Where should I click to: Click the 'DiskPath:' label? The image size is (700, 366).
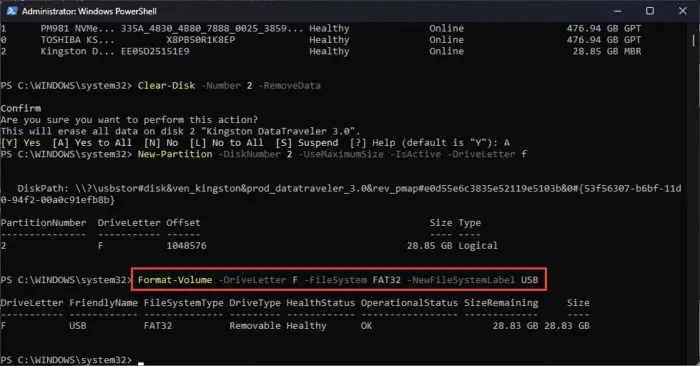pyautogui.click(x=43, y=188)
